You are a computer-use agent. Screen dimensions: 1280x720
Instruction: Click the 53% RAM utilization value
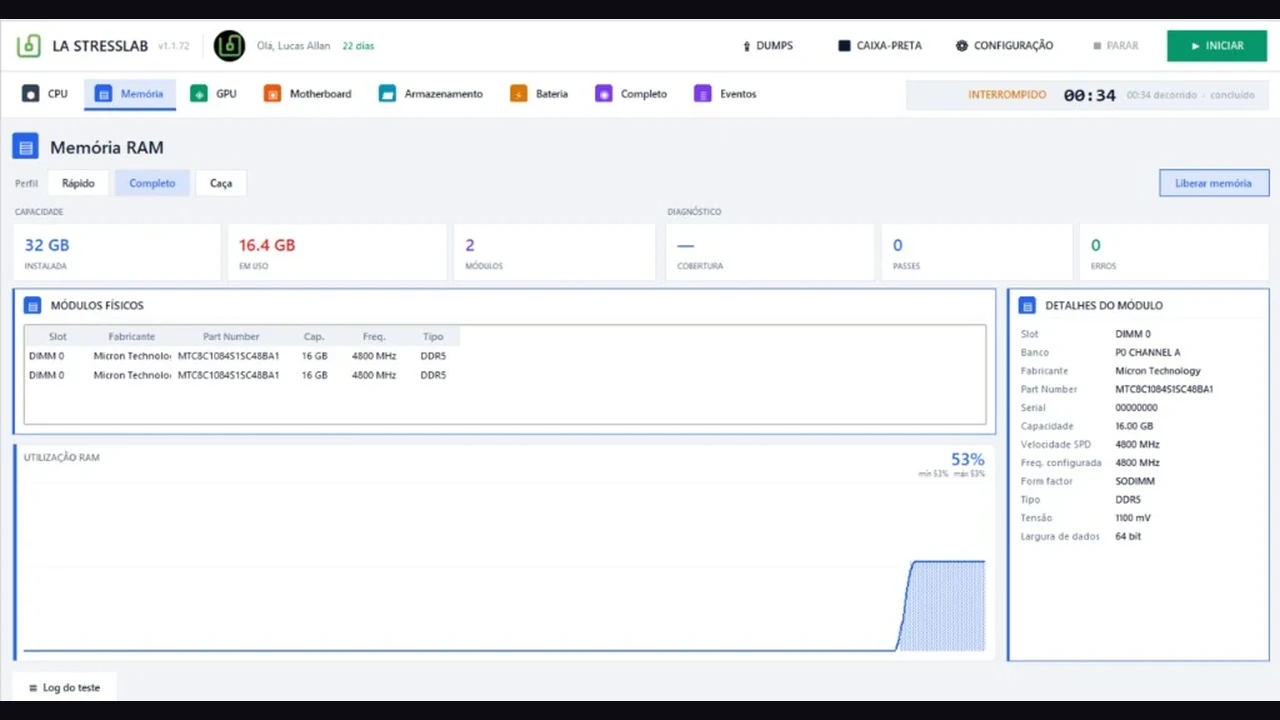tap(967, 459)
